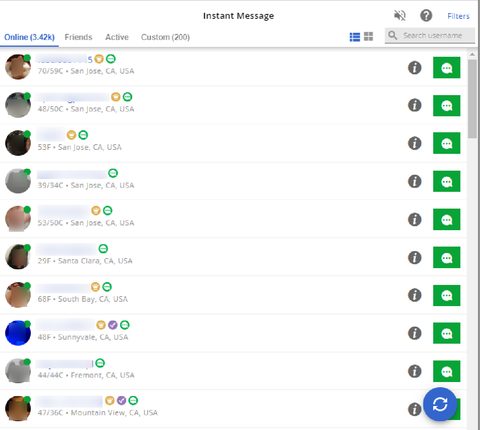The image size is (480, 430).
Task: Switch to grid view layout
Action: pos(368,36)
